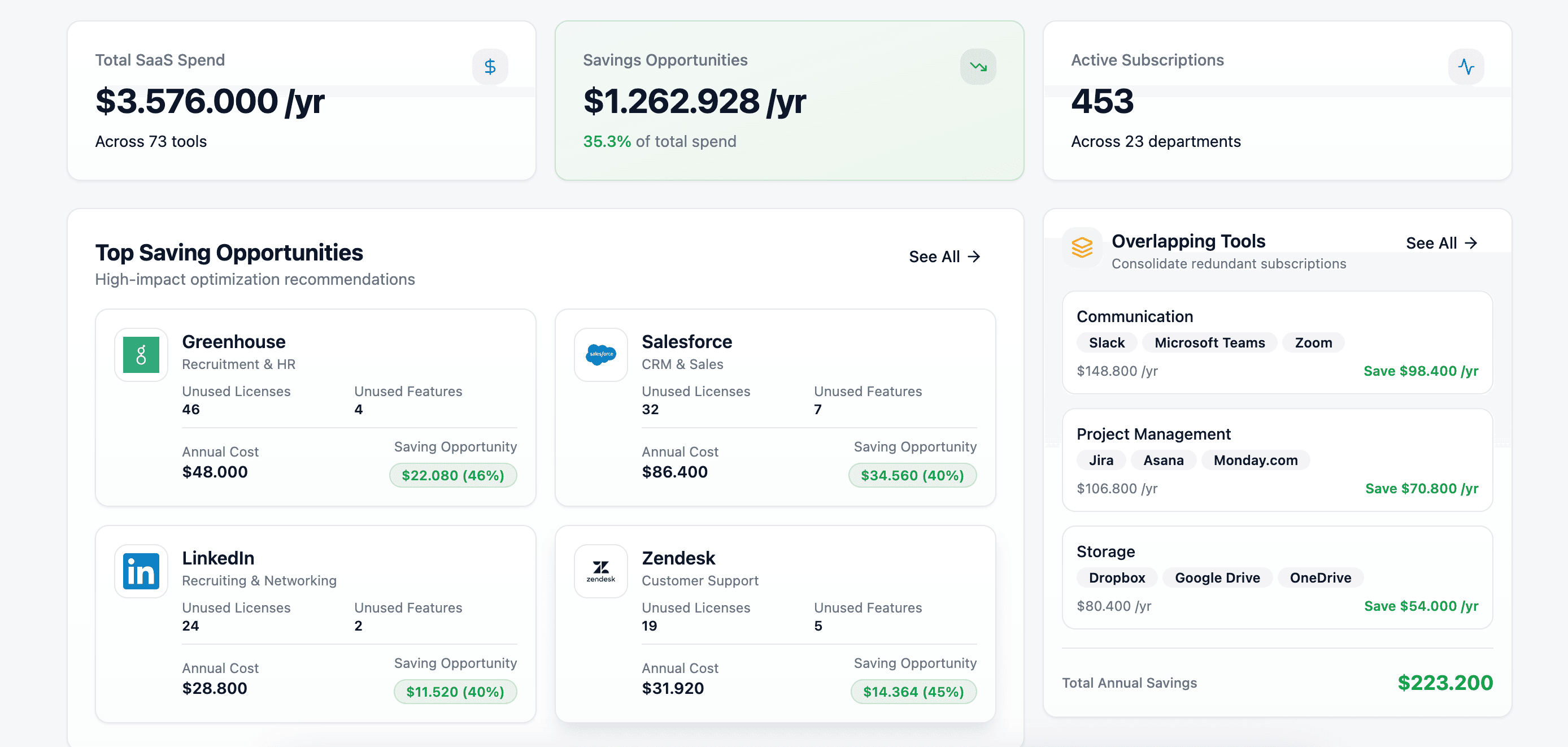Screen dimensions: 1568x747
Task: Select the Microsoft Teams tag
Action: [x=1209, y=343]
